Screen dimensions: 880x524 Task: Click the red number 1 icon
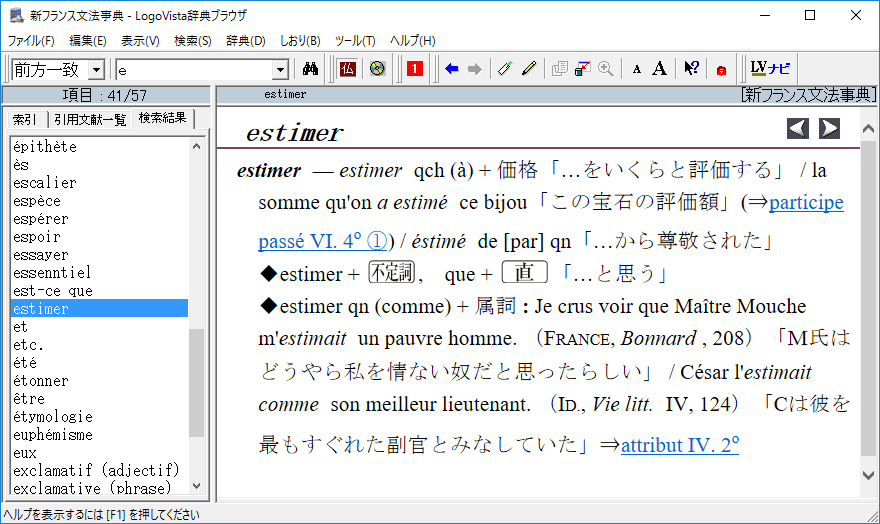coord(415,69)
